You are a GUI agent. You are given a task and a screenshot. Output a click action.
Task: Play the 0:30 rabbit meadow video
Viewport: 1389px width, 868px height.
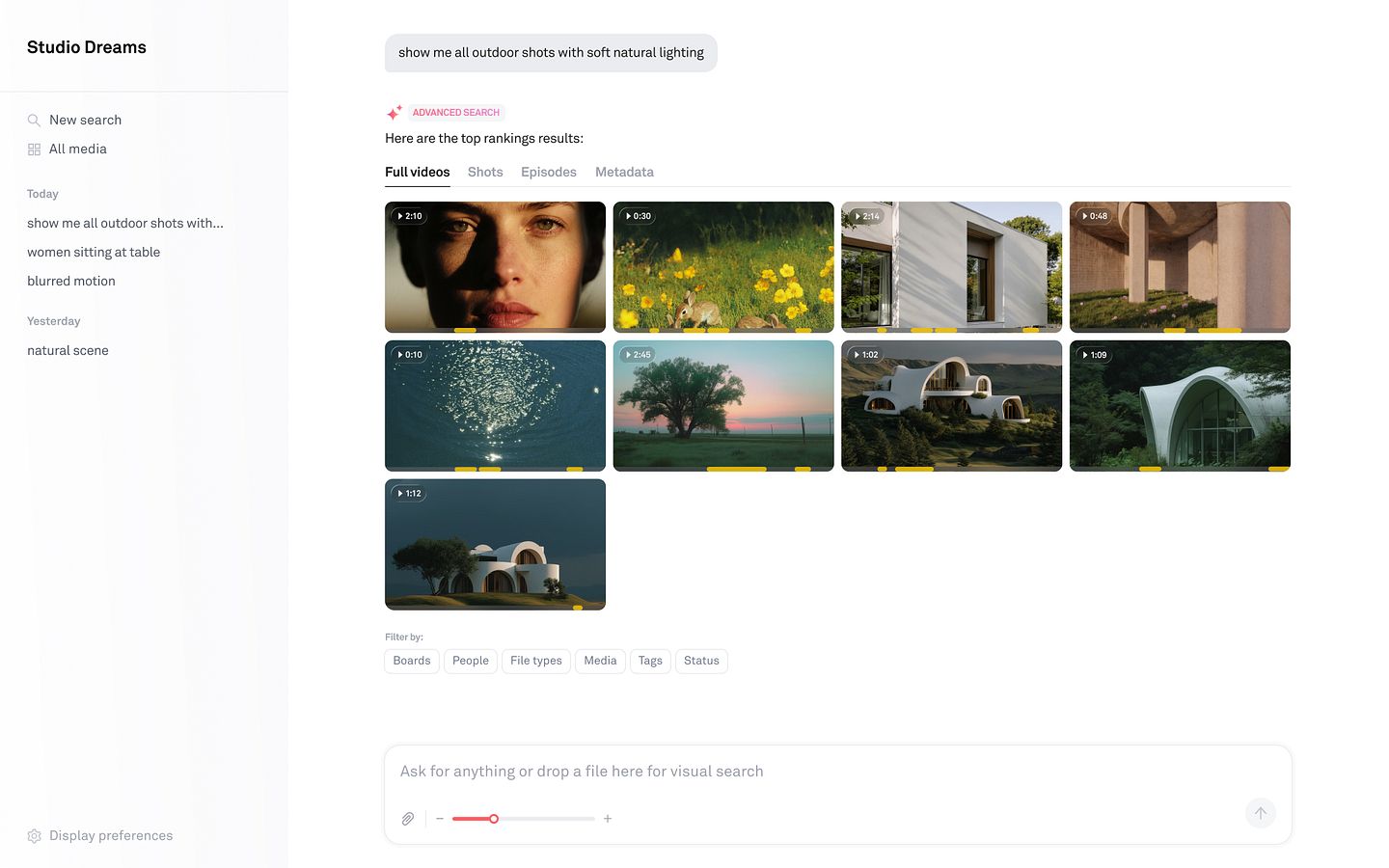[723, 267]
